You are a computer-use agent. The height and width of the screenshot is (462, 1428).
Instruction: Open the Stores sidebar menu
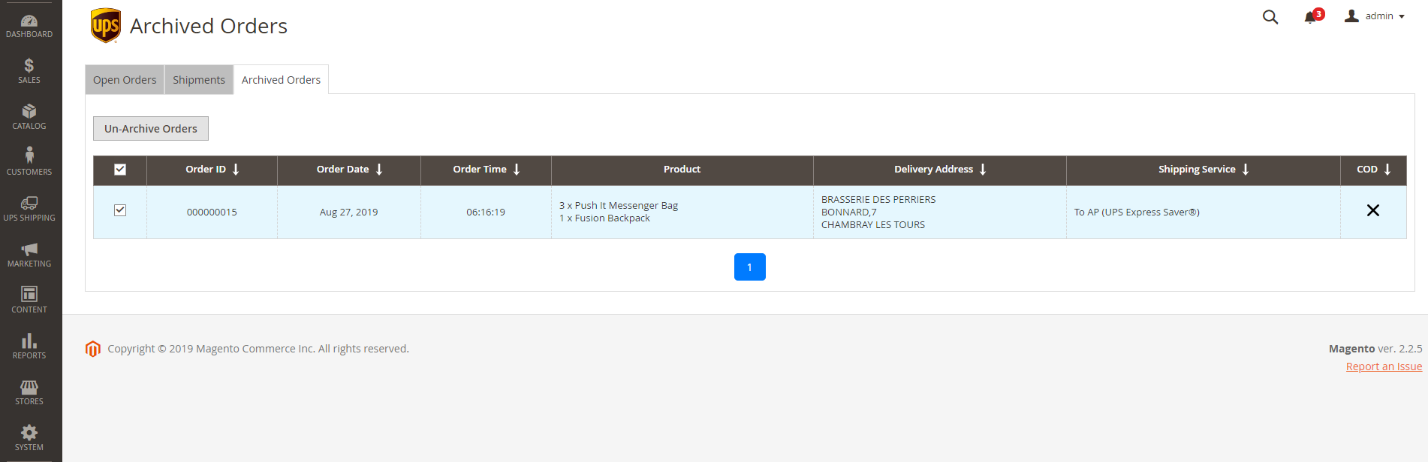coord(29,393)
